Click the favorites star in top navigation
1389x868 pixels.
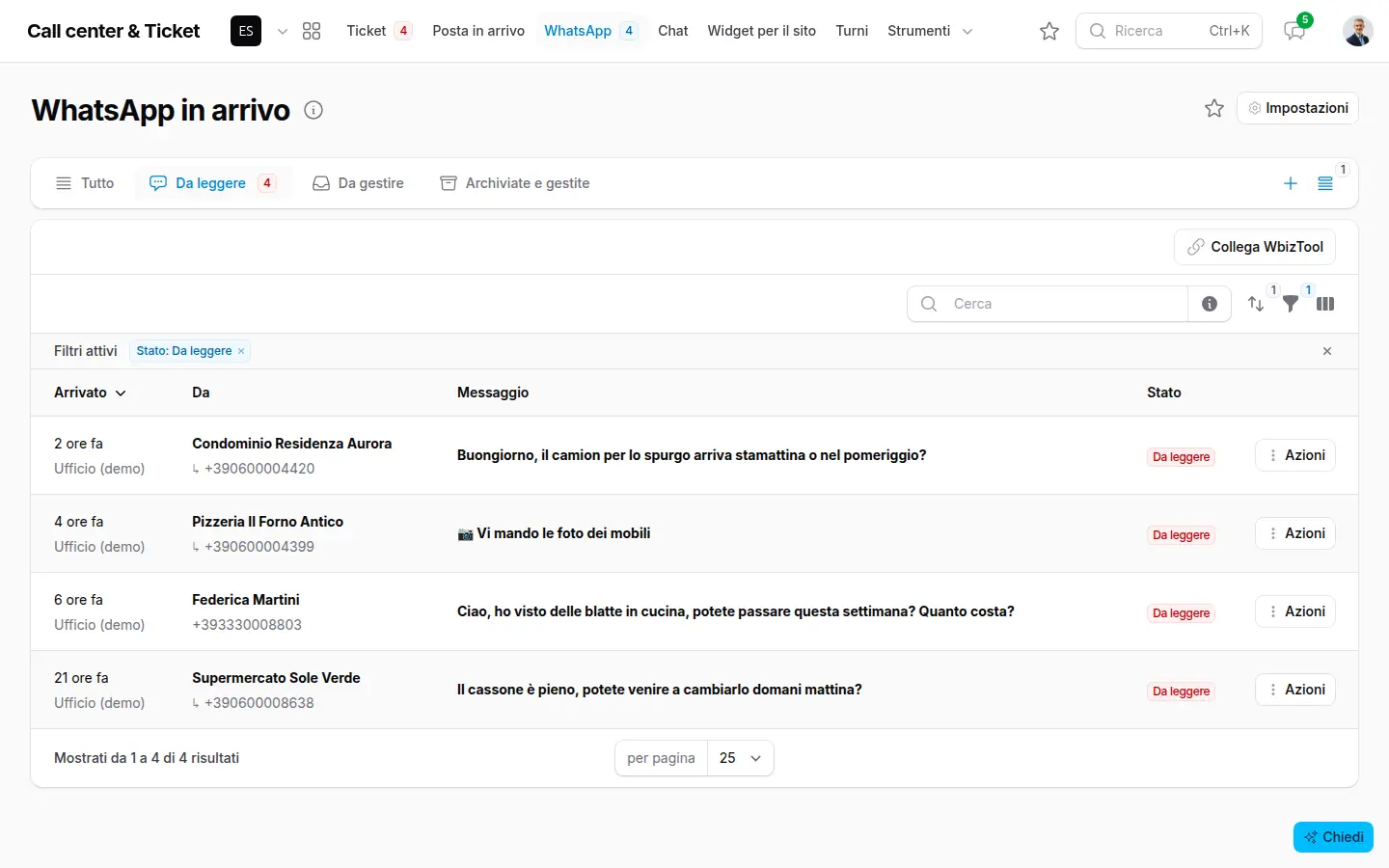1049,31
